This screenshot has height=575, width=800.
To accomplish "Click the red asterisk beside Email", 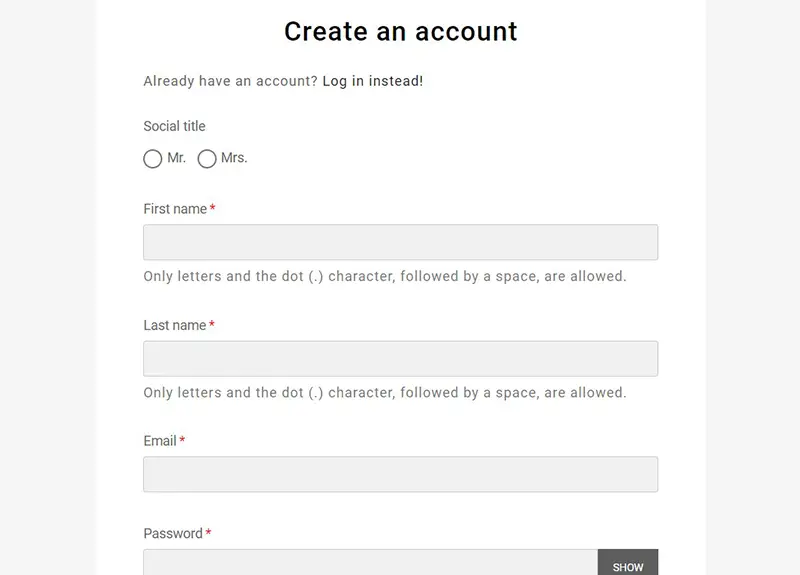I will [182, 439].
